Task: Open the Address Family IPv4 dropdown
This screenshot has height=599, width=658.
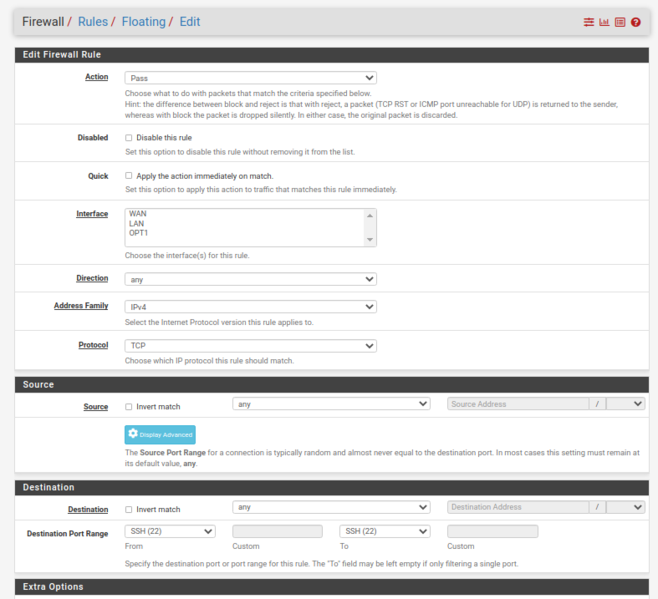Action: click(250, 307)
